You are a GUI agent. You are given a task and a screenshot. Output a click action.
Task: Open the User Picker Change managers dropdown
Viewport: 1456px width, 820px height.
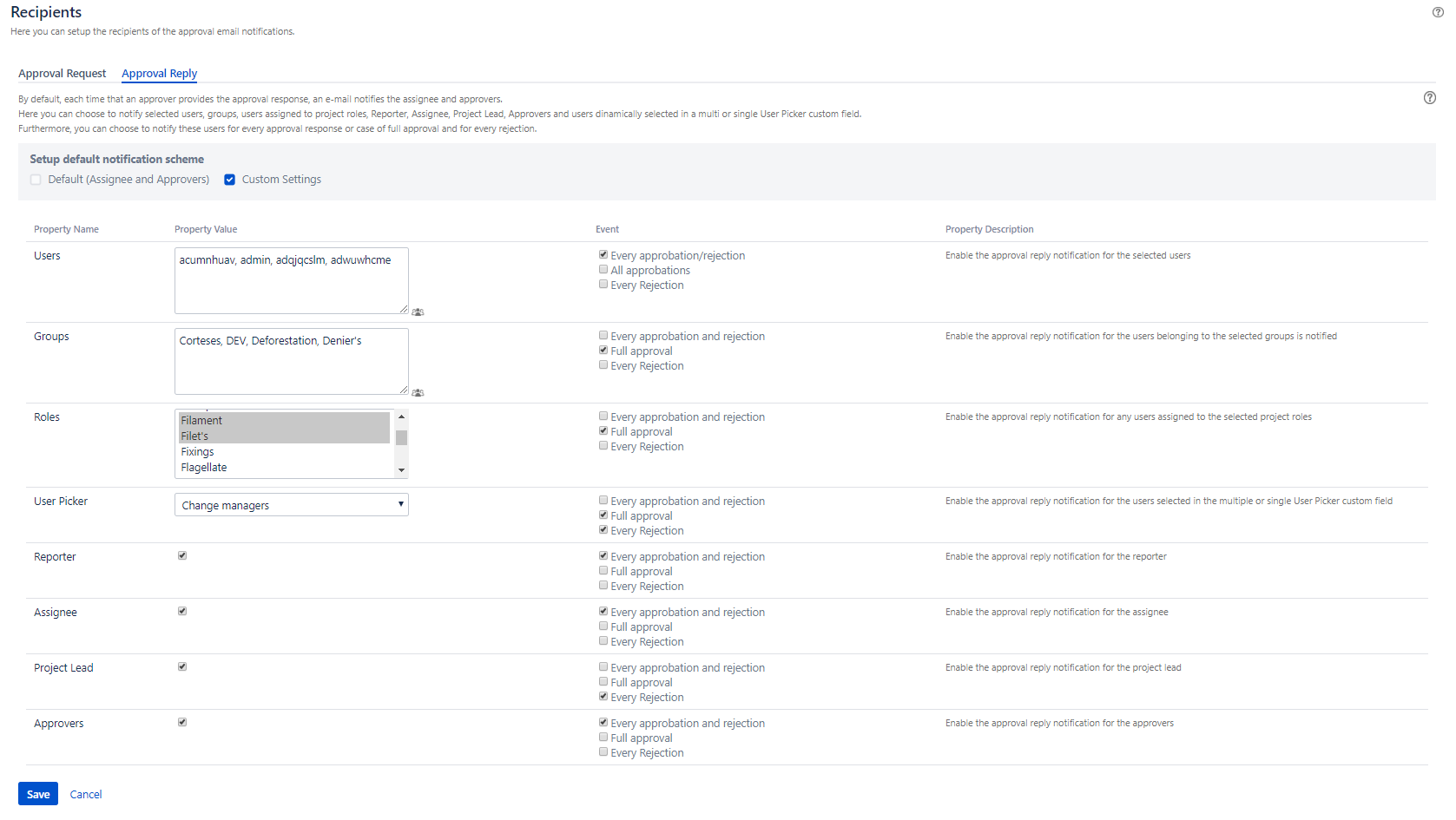pos(291,505)
